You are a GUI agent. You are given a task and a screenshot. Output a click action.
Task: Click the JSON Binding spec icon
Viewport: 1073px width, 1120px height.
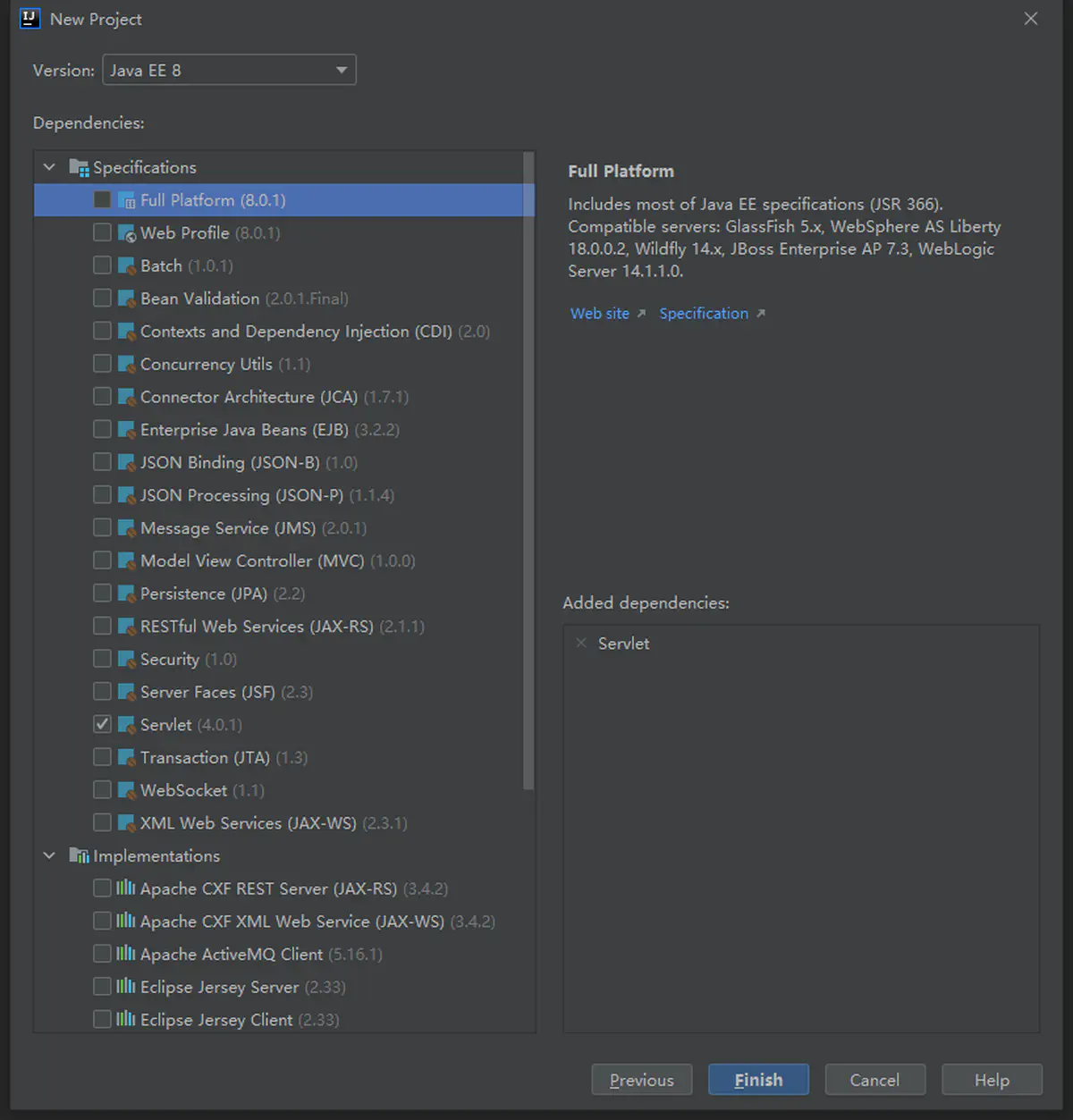(126, 462)
